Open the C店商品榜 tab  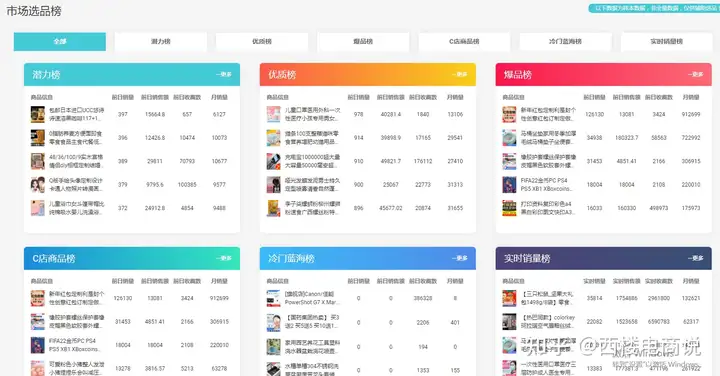[464, 41]
